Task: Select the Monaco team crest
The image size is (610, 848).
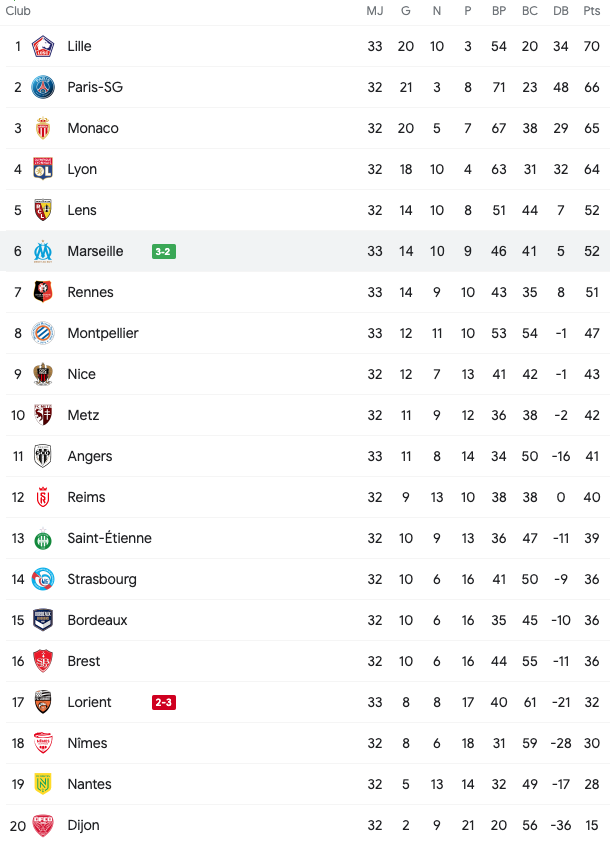Action: (x=43, y=128)
